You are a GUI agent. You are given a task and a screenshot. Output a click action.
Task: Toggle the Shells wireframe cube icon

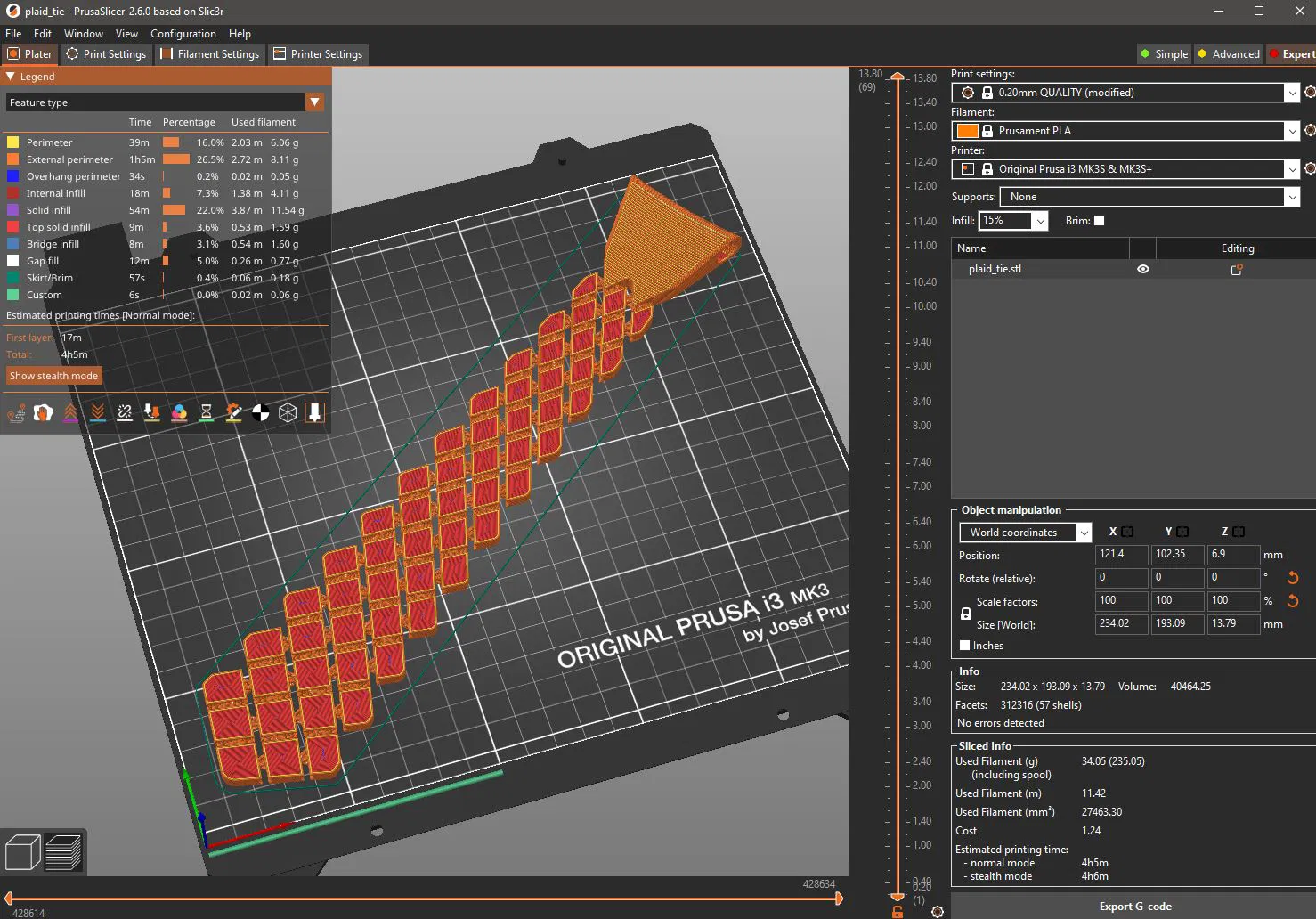coord(288,412)
